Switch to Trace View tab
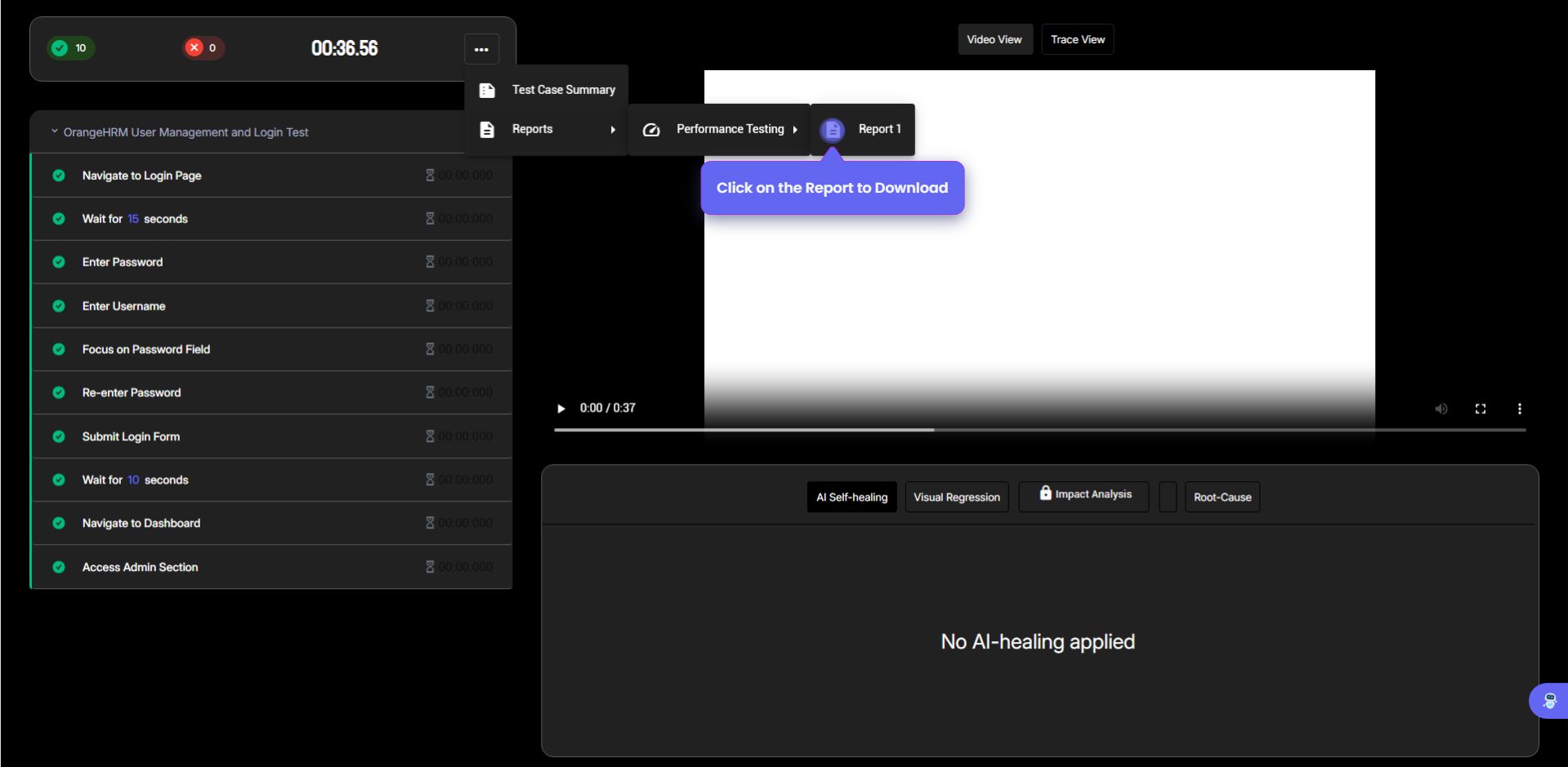The width and height of the screenshot is (1568, 767). pyautogui.click(x=1077, y=39)
